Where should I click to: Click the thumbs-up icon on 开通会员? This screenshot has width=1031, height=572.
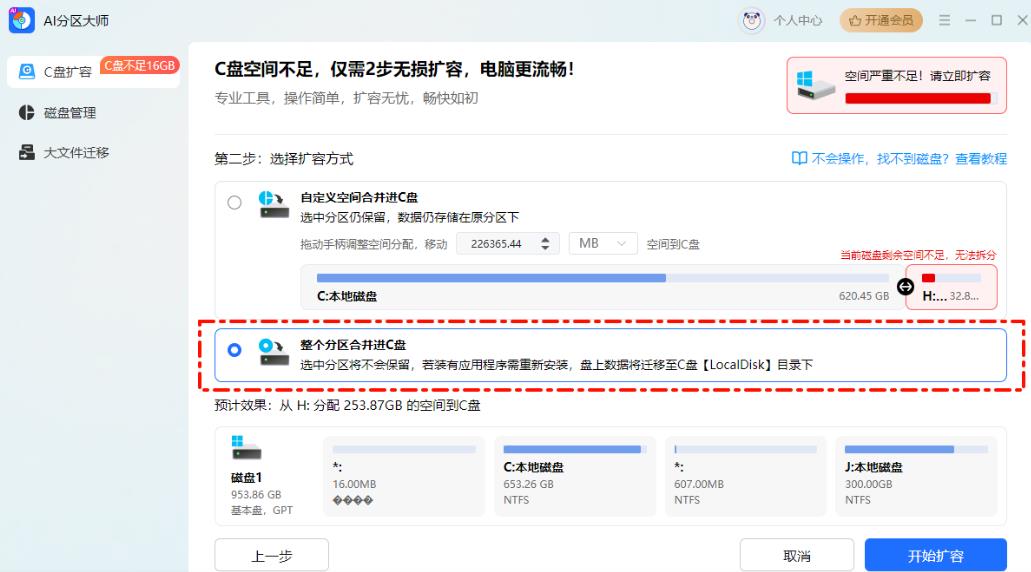(x=855, y=21)
